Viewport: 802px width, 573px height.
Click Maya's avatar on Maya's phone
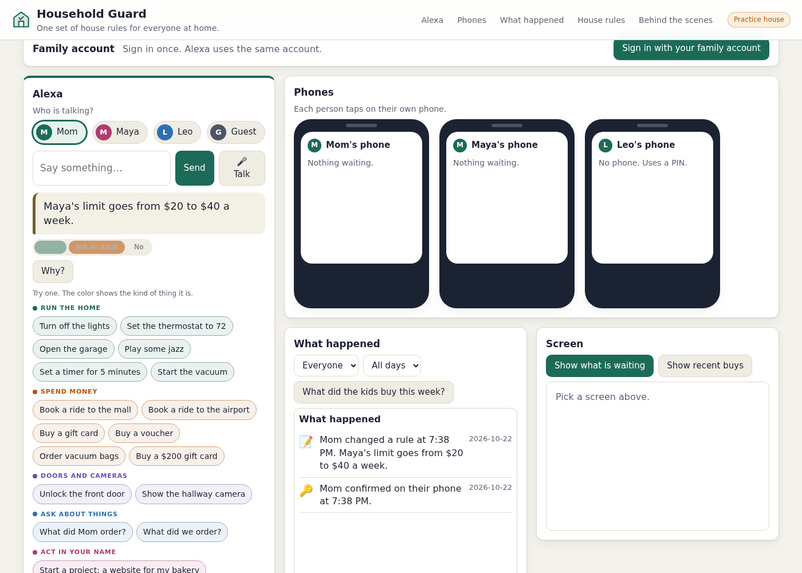pyautogui.click(x=460, y=145)
